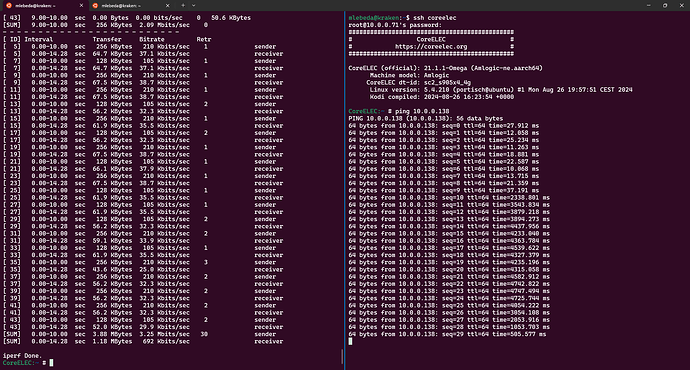Click the Ubuntu icon on the active tab
Viewport: 690px width, 370px height.
pyautogui.click(x=8, y=6)
